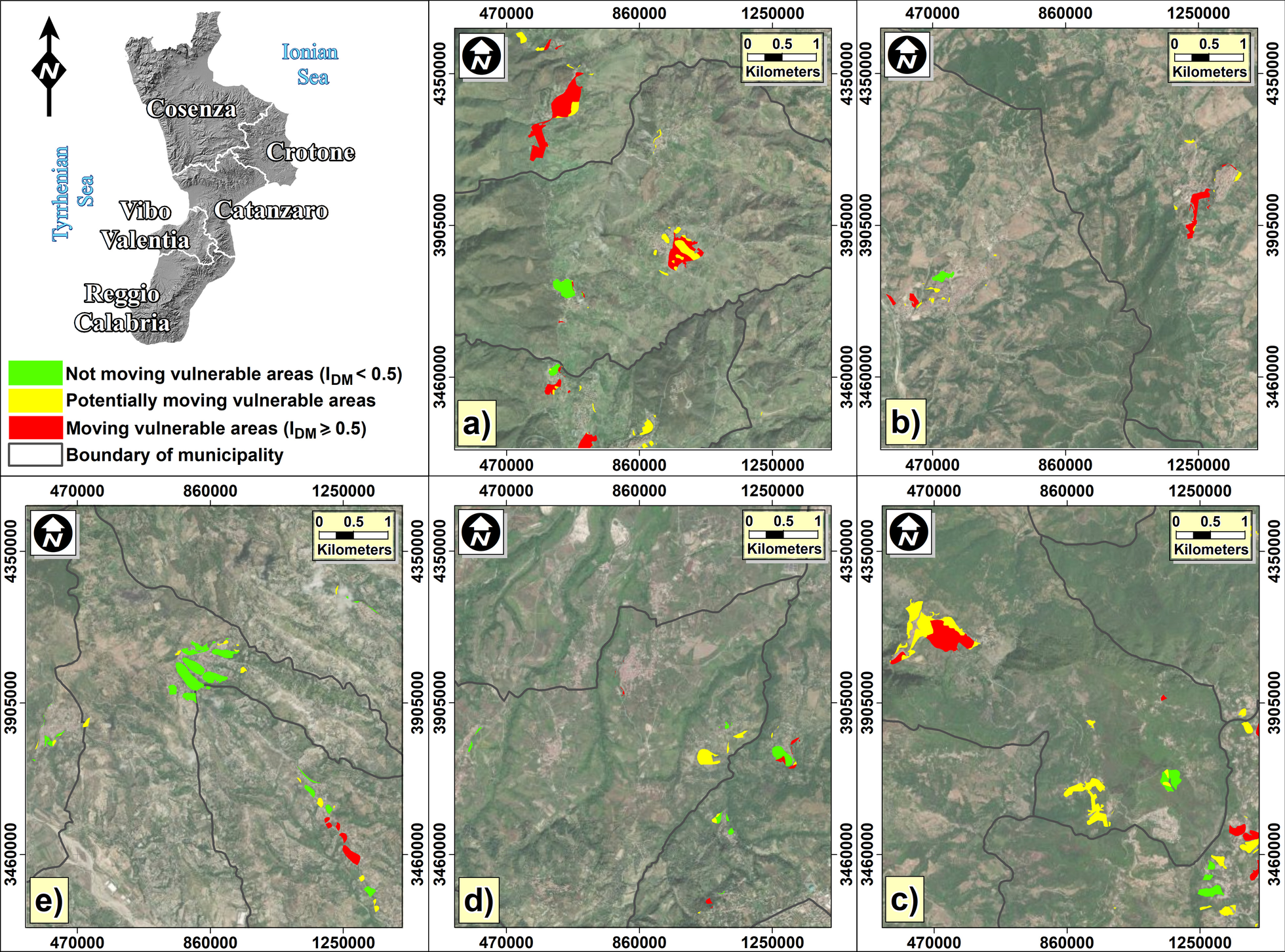Click the kilometers scale bar in panel d)
The image size is (1285, 952).
[784, 535]
